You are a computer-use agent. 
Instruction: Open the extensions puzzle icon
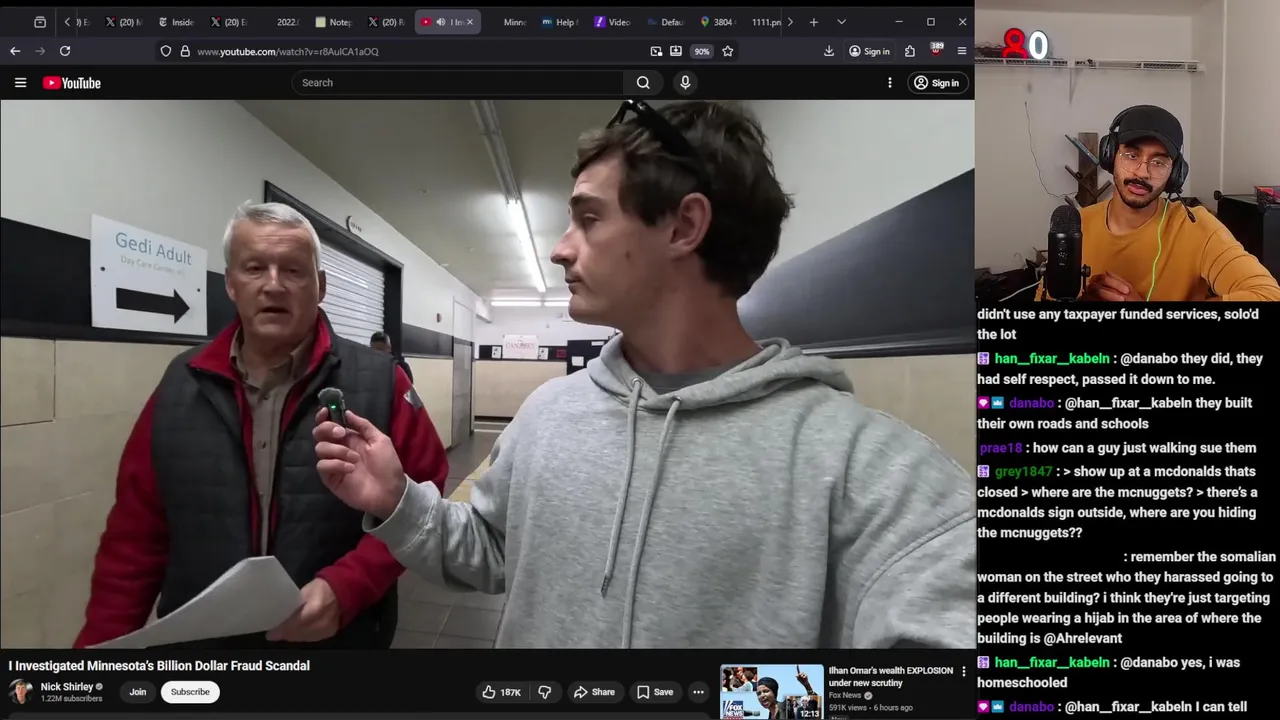910,51
